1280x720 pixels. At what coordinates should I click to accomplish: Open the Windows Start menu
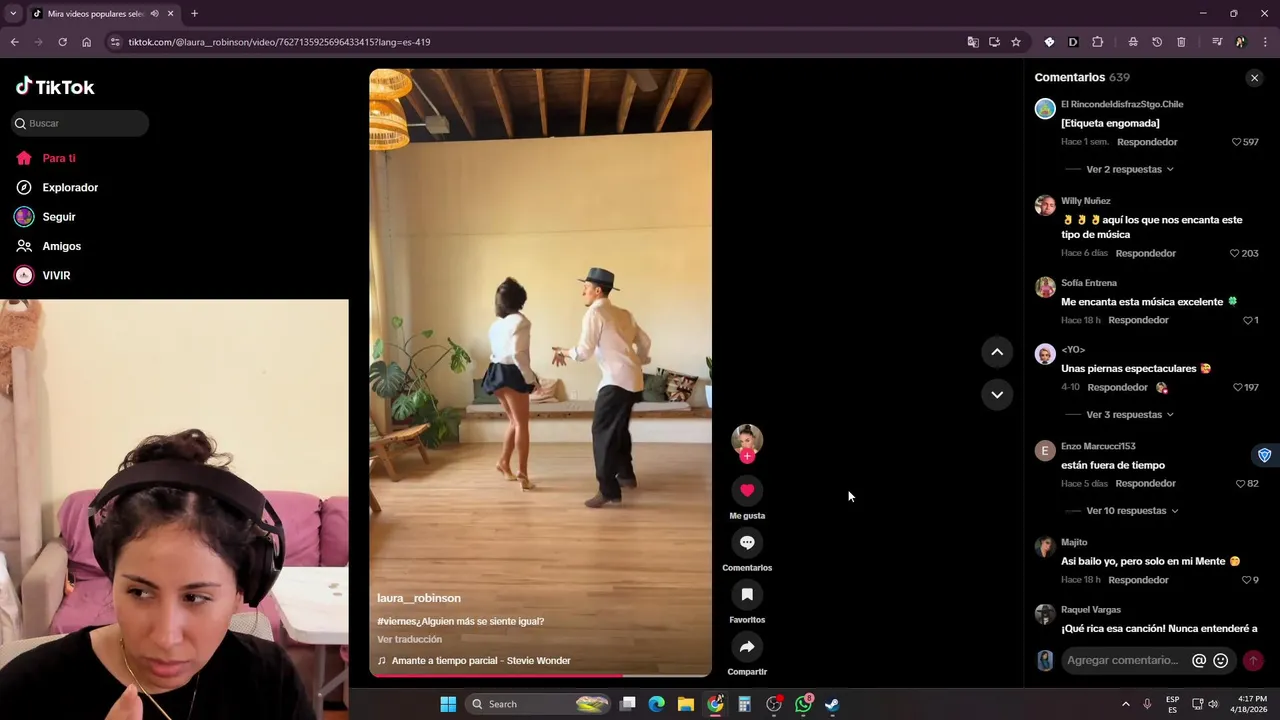(x=448, y=704)
